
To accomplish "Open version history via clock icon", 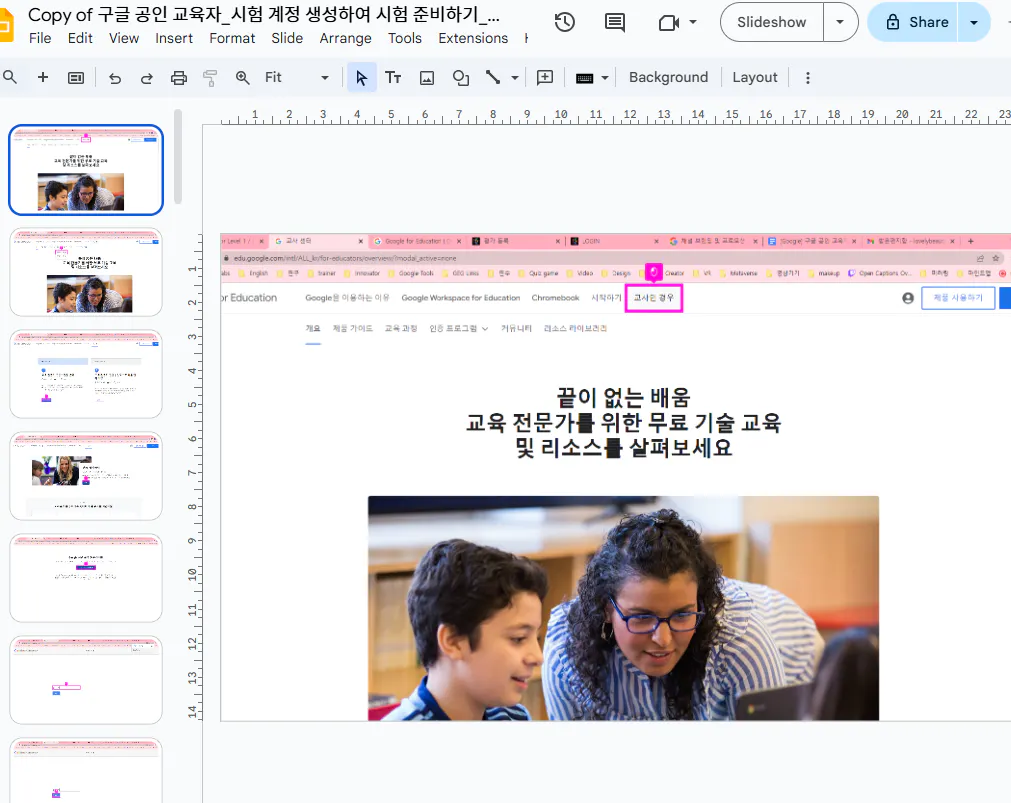I will coord(564,21).
